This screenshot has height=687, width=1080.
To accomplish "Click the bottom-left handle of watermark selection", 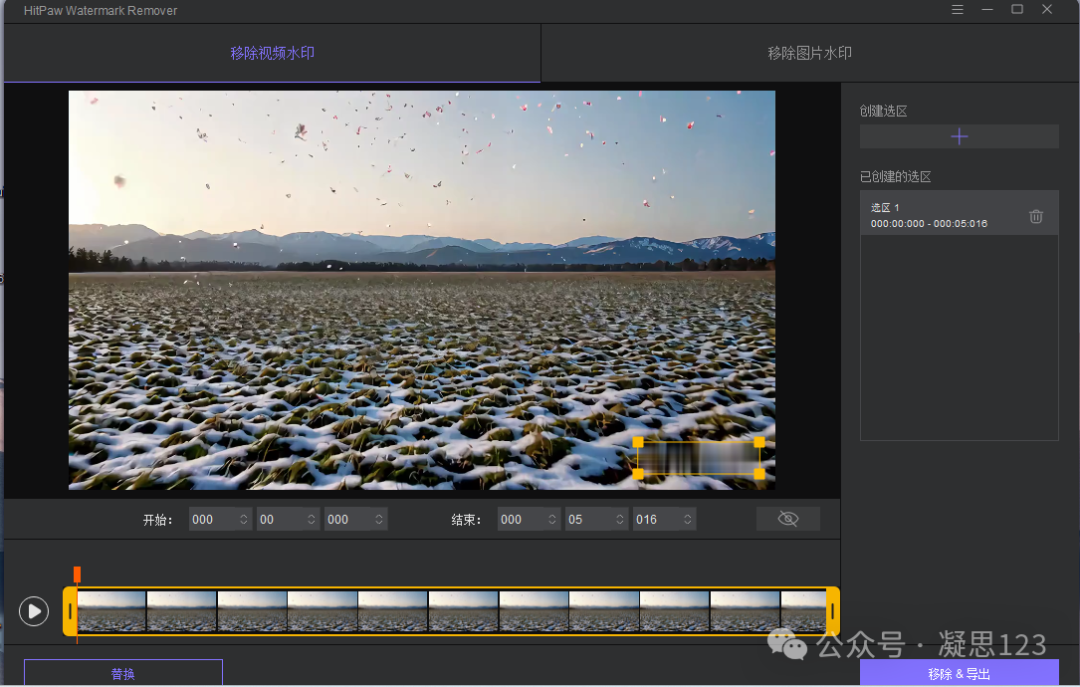I will tap(638, 474).
